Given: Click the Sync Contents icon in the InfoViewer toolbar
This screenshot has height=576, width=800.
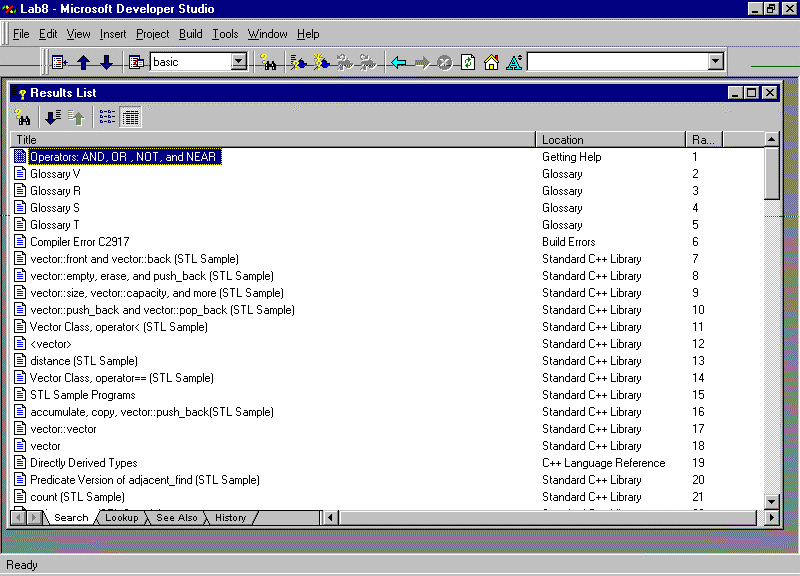Looking at the screenshot, I should (59, 62).
